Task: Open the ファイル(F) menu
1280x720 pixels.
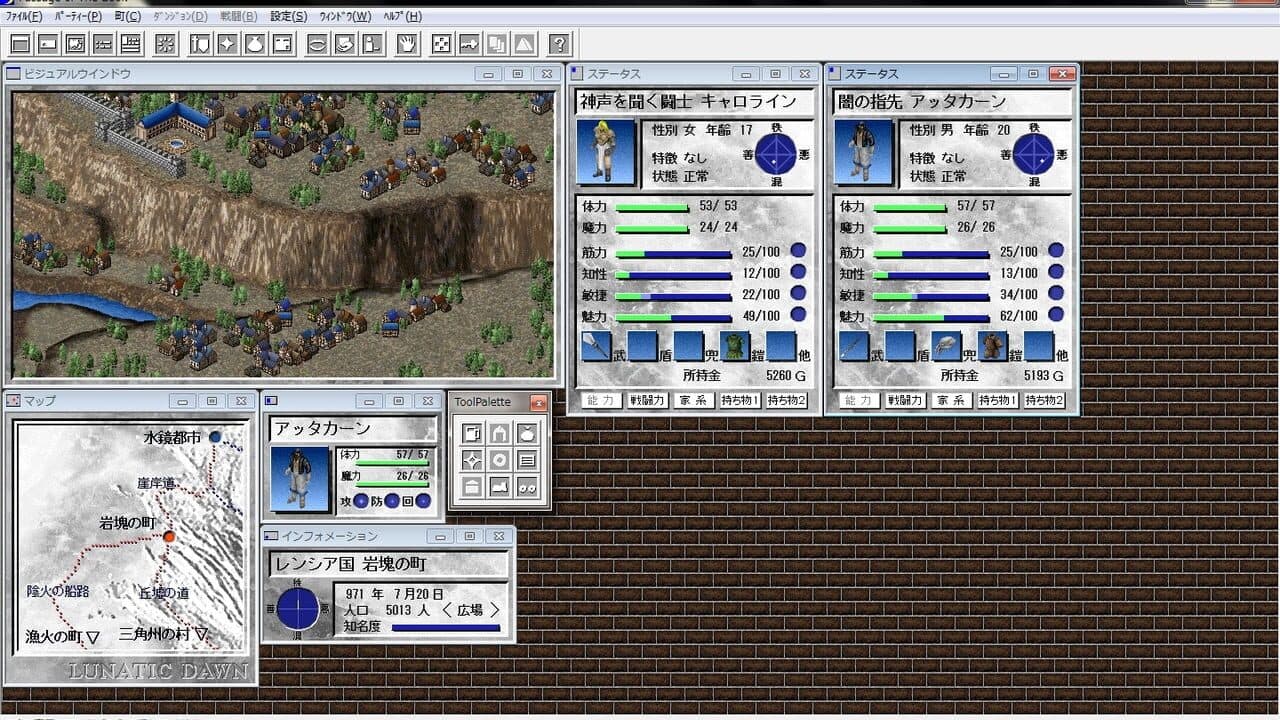Action: [24, 16]
